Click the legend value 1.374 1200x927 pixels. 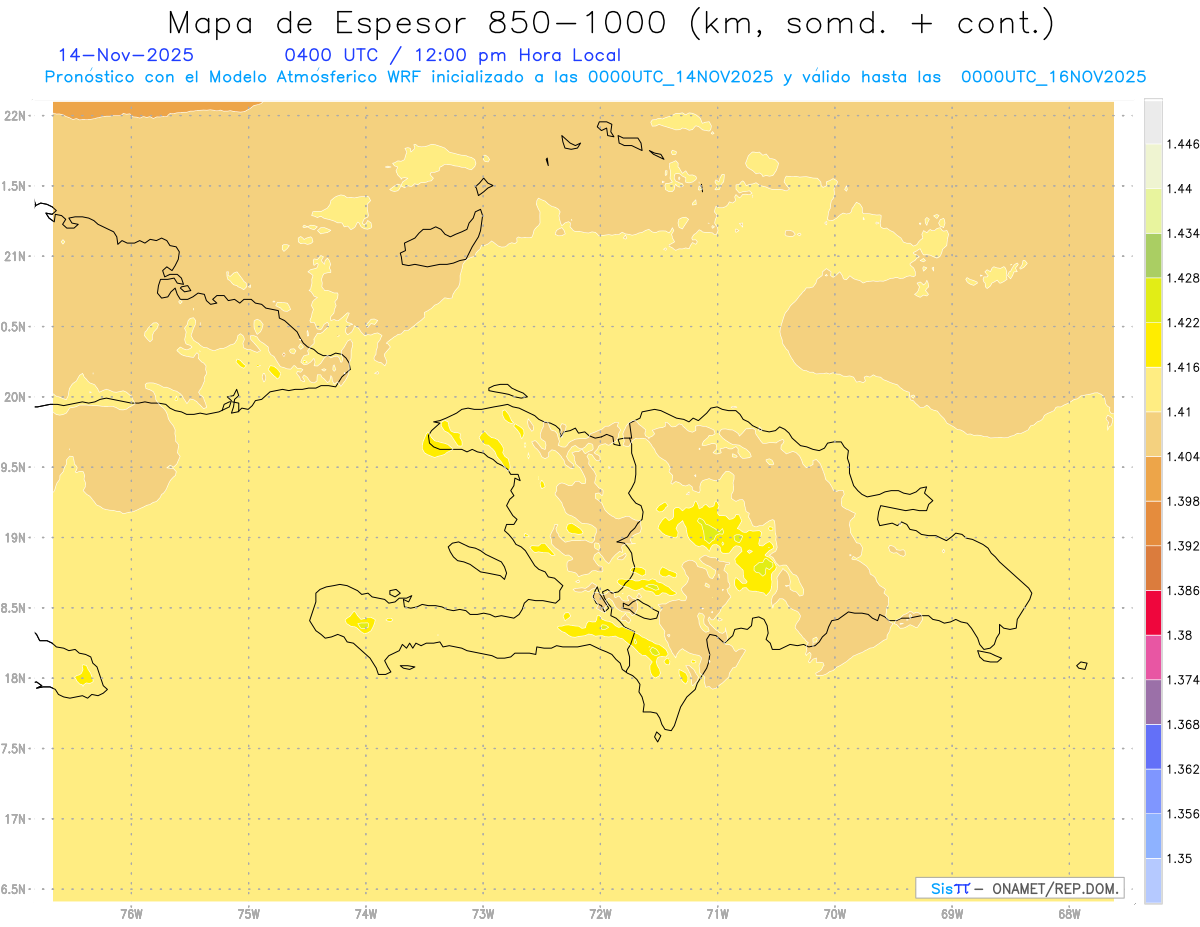pos(1183,680)
